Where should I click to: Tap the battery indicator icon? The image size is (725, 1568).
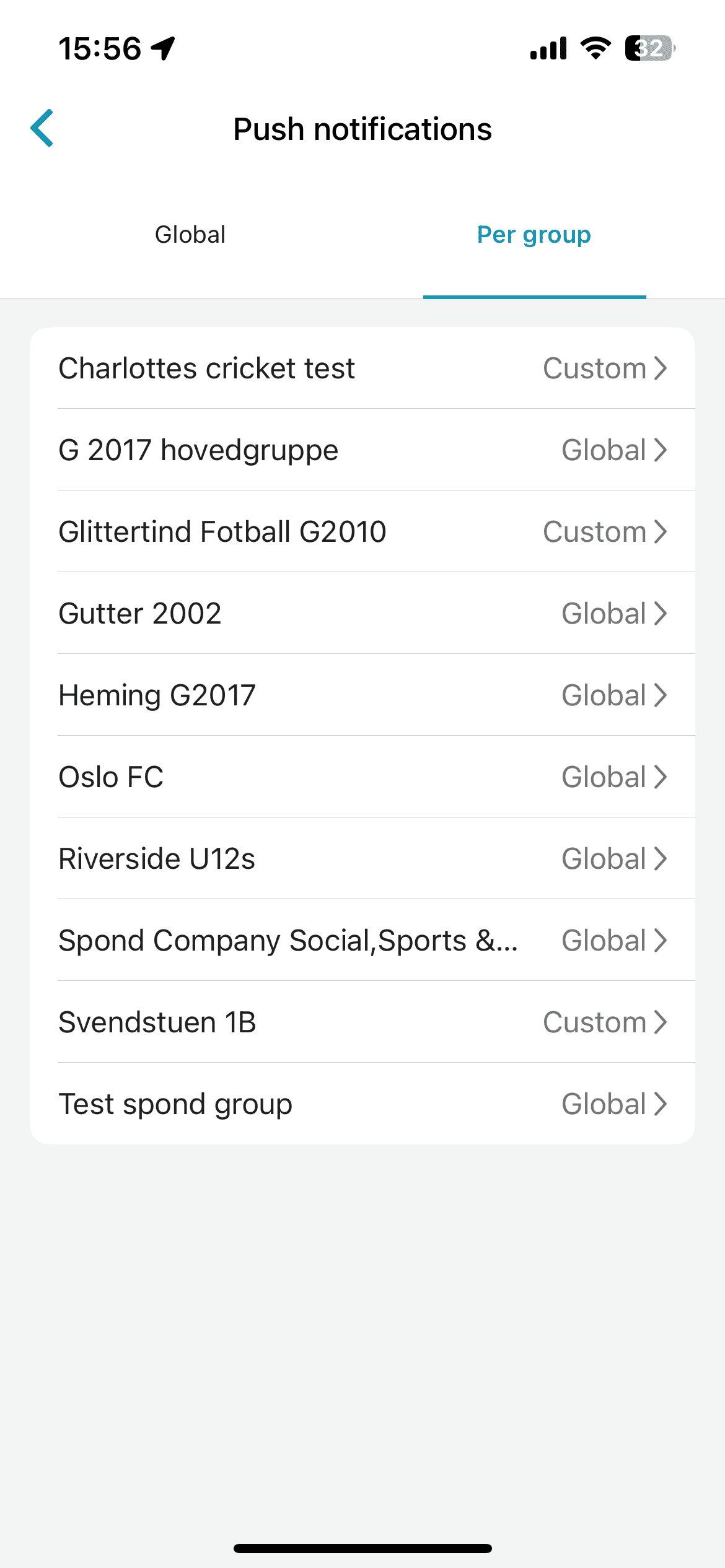click(x=649, y=48)
